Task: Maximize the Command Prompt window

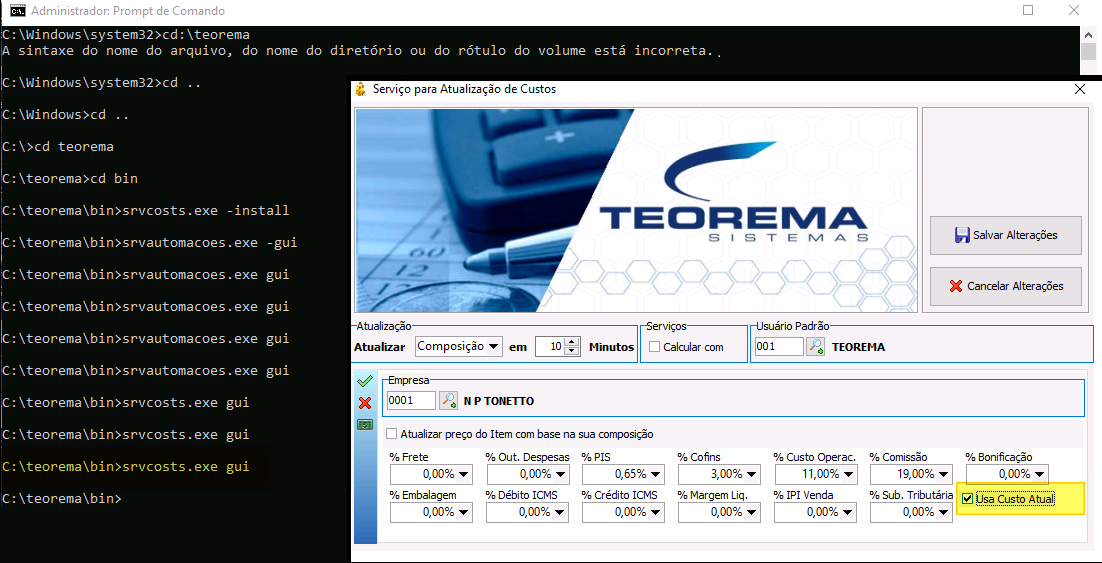Action: [1028, 11]
